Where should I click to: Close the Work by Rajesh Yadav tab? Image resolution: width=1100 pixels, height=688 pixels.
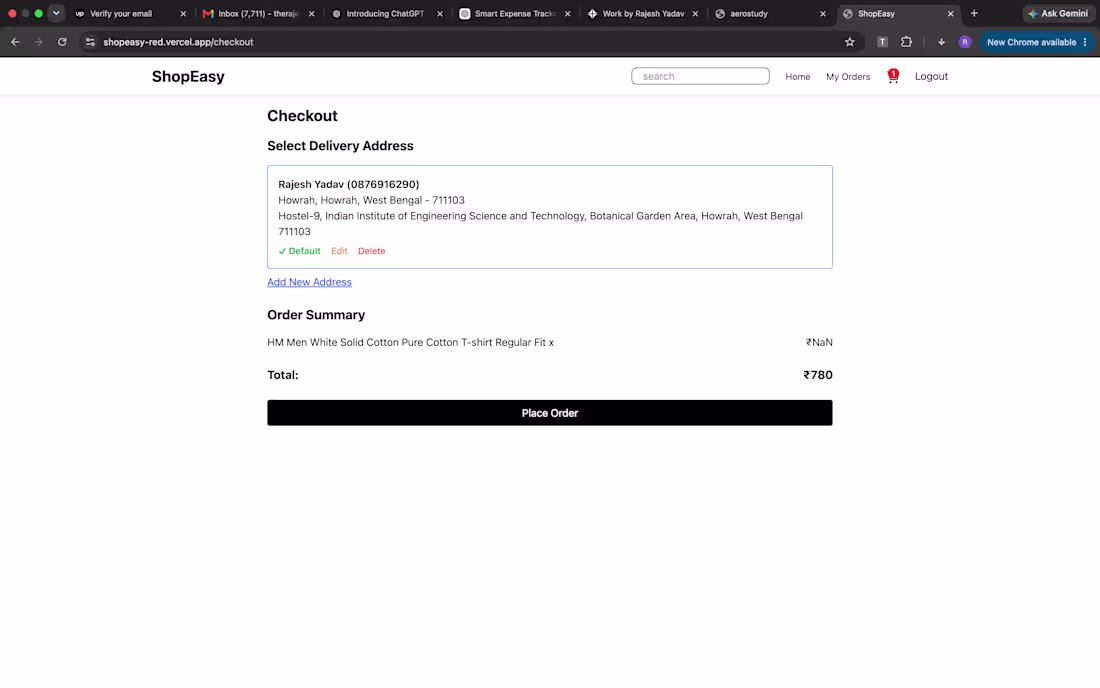695,13
